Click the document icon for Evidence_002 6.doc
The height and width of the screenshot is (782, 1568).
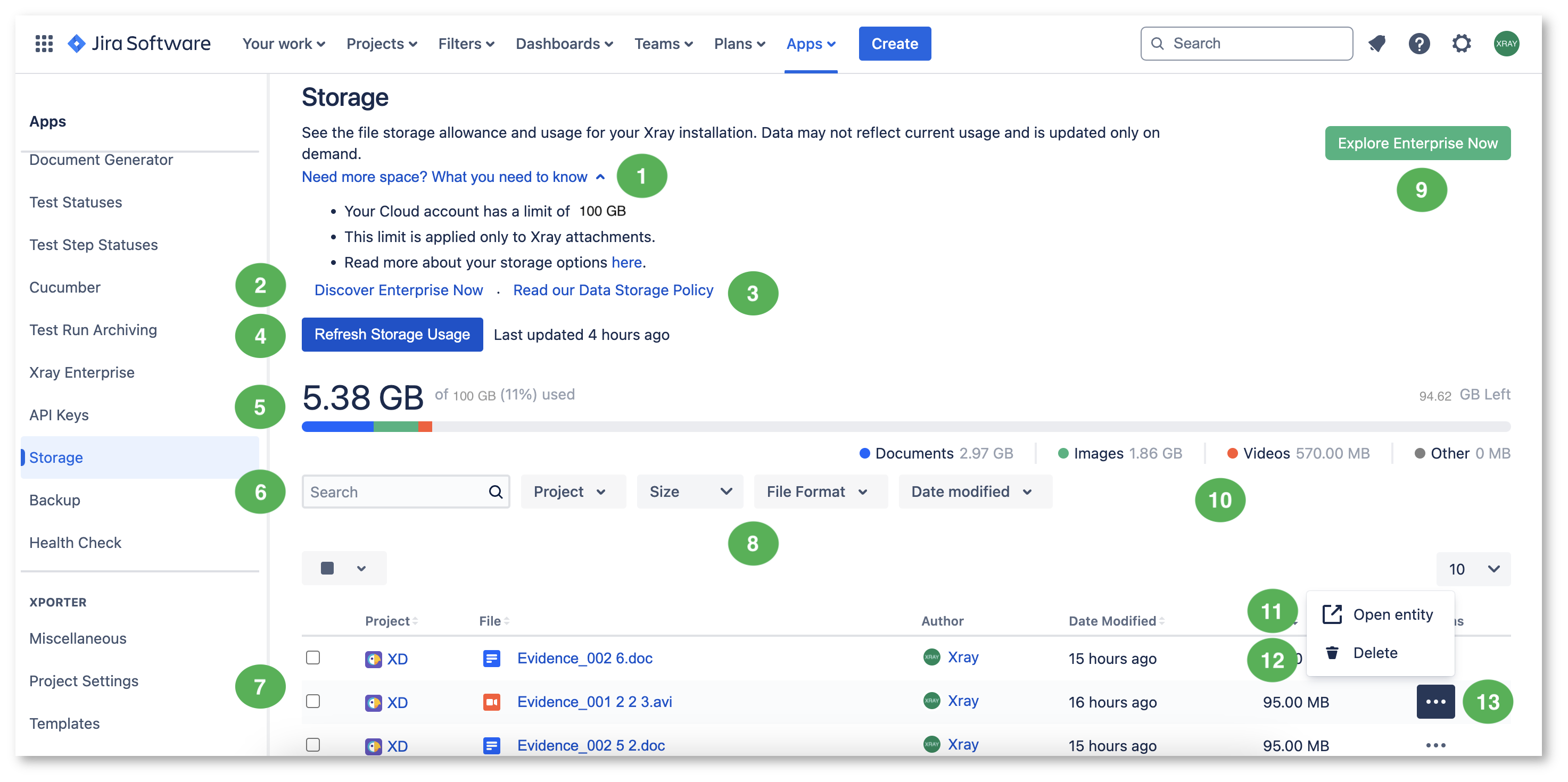pos(491,659)
